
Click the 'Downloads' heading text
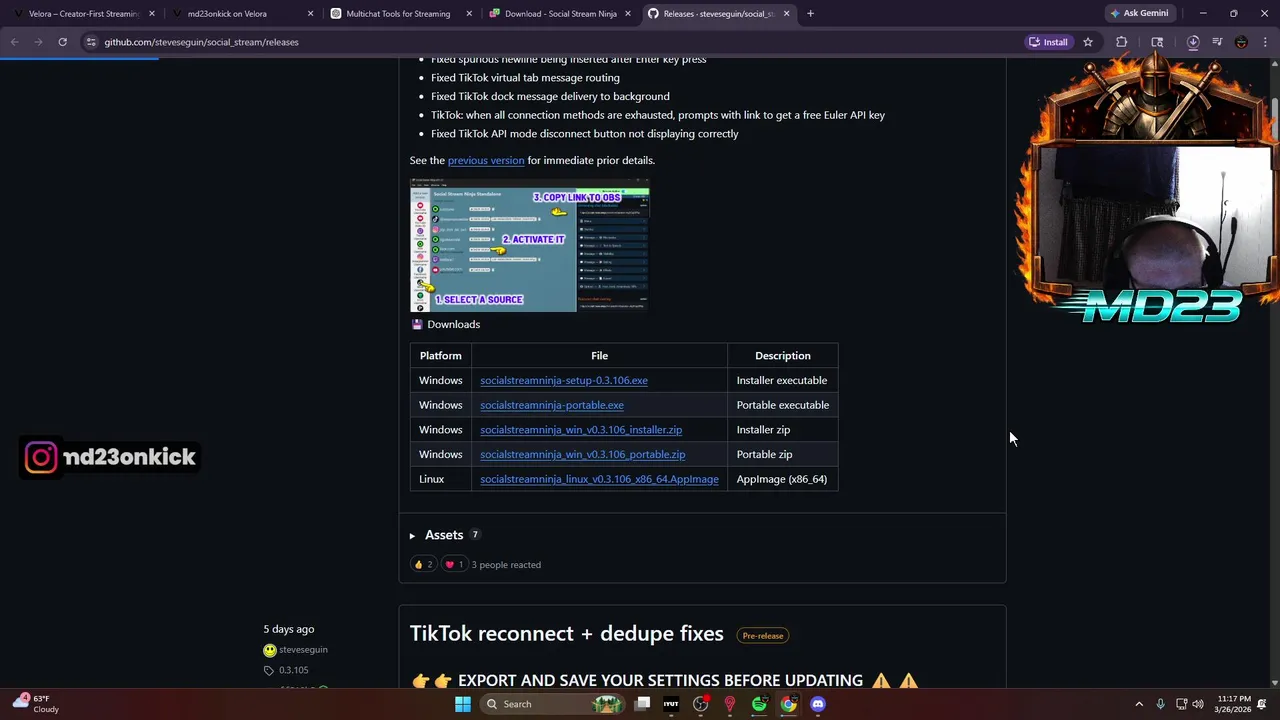[x=453, y=324]
